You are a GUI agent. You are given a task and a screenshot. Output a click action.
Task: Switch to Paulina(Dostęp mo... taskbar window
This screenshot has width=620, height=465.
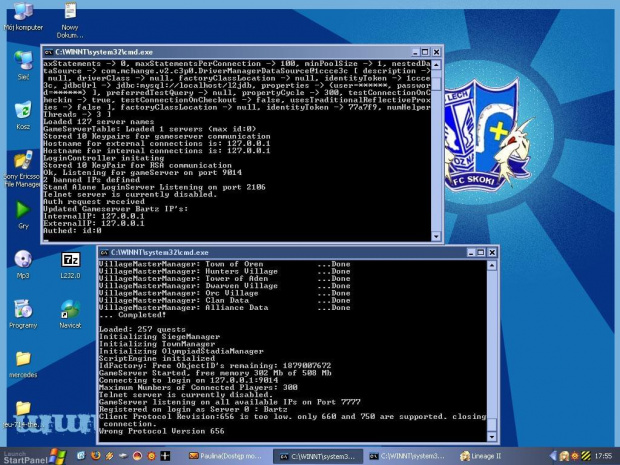click(226, 456)
